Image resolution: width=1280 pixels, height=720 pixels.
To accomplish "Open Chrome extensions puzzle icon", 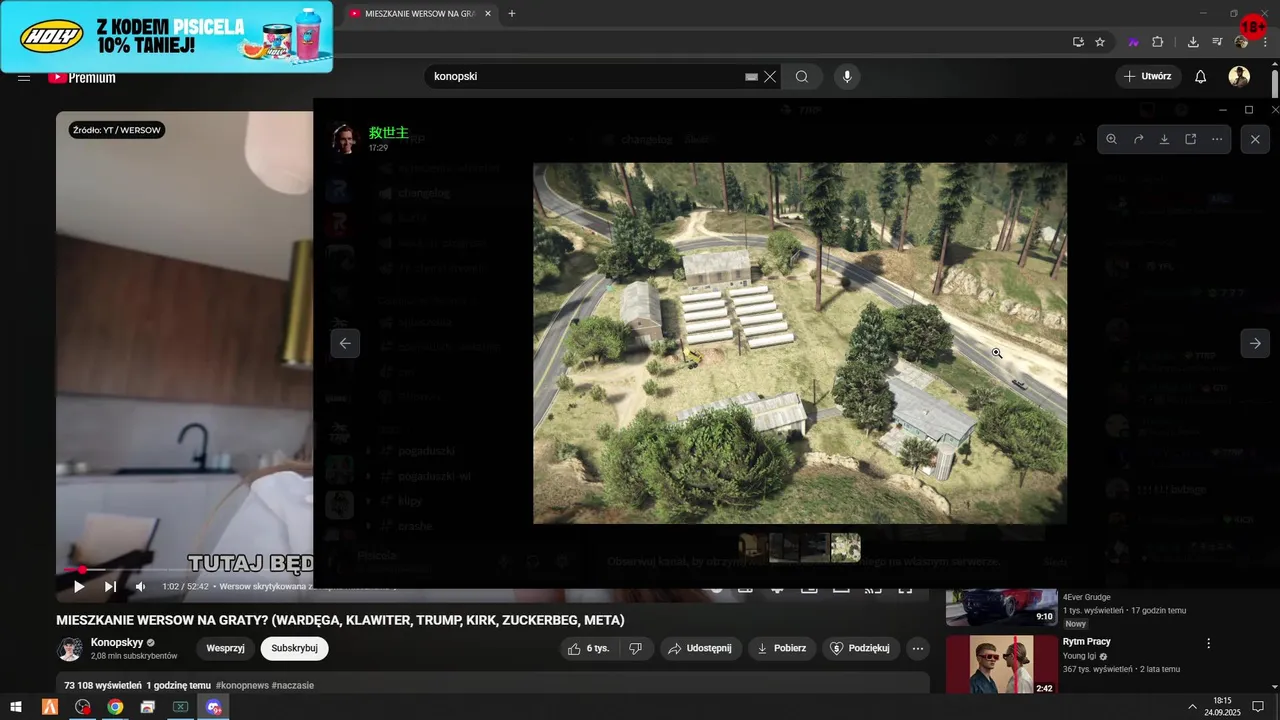I will pos(1158,42).
